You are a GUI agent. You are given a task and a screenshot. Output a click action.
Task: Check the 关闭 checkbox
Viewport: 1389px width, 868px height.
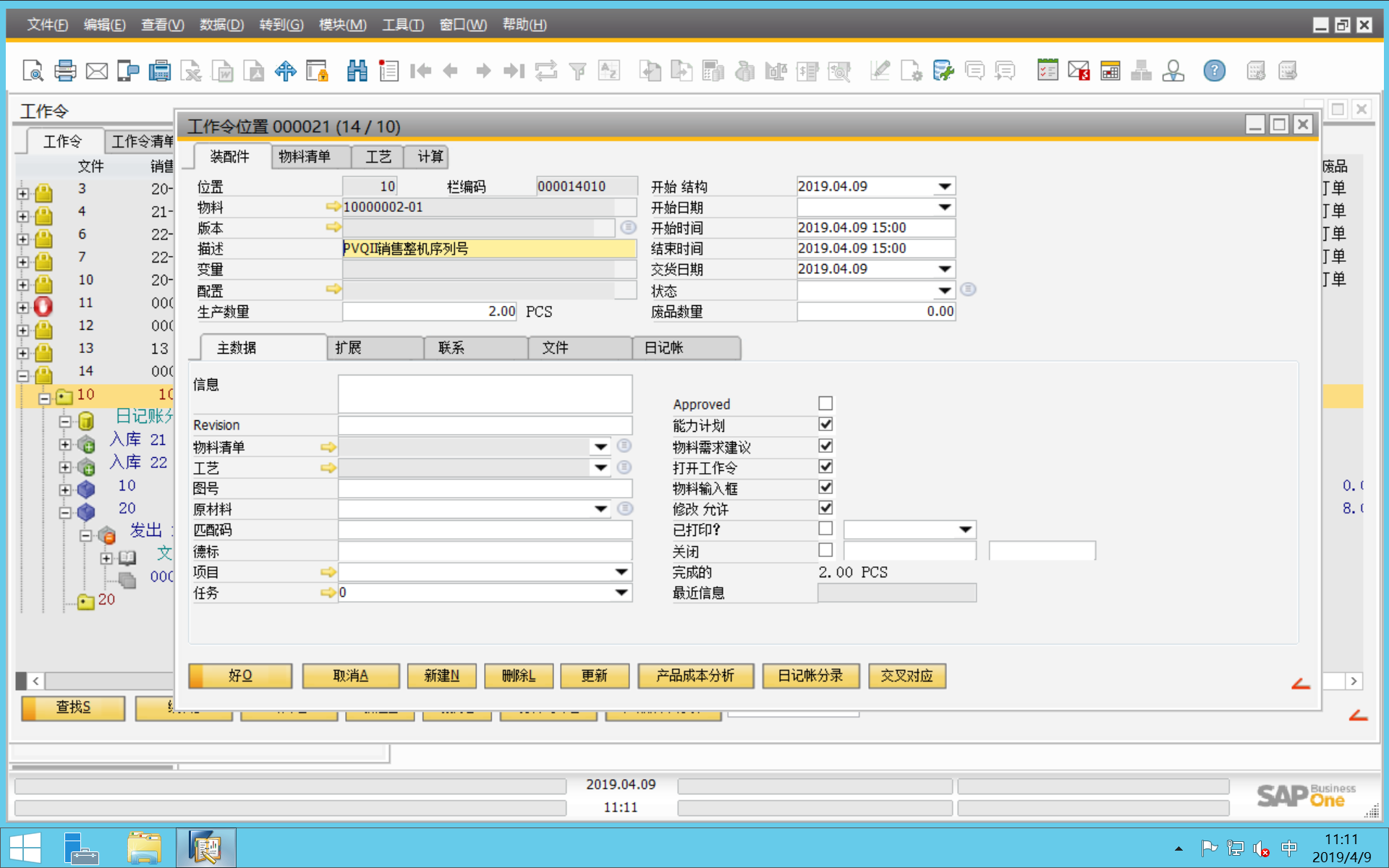point(825,550)
